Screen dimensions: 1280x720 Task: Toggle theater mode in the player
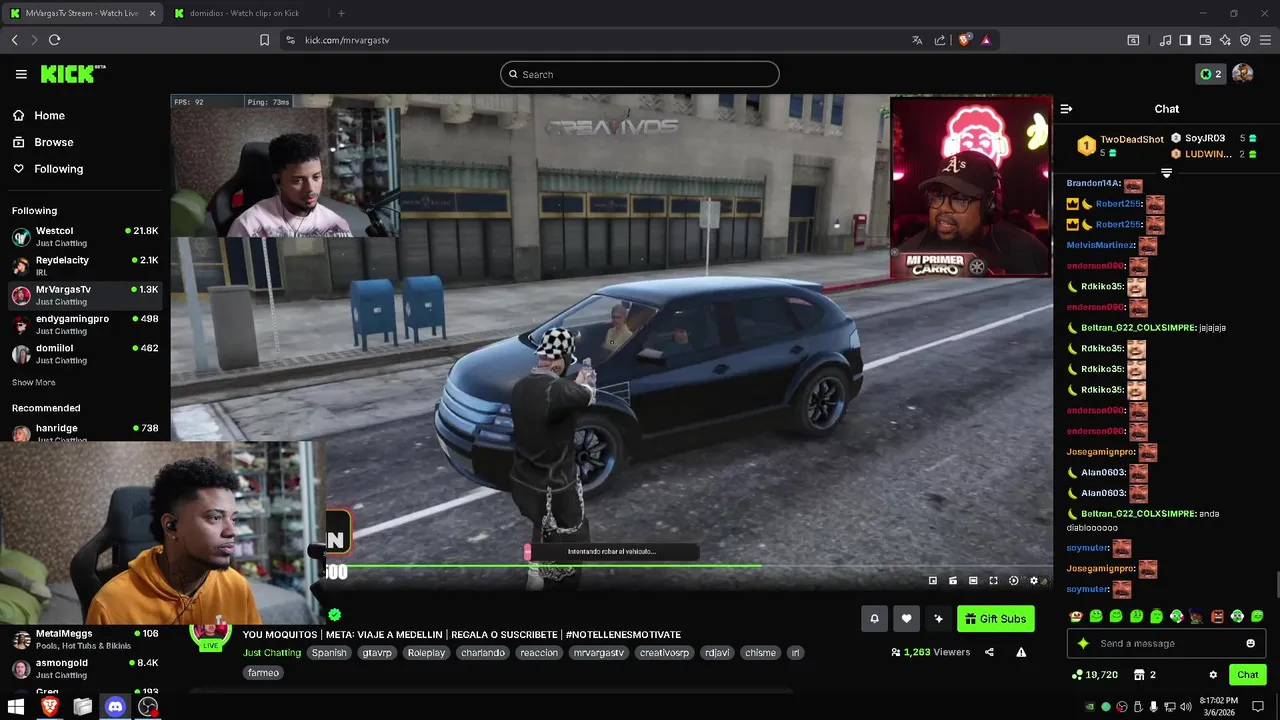pyautogui.click(x=973, y=581)
